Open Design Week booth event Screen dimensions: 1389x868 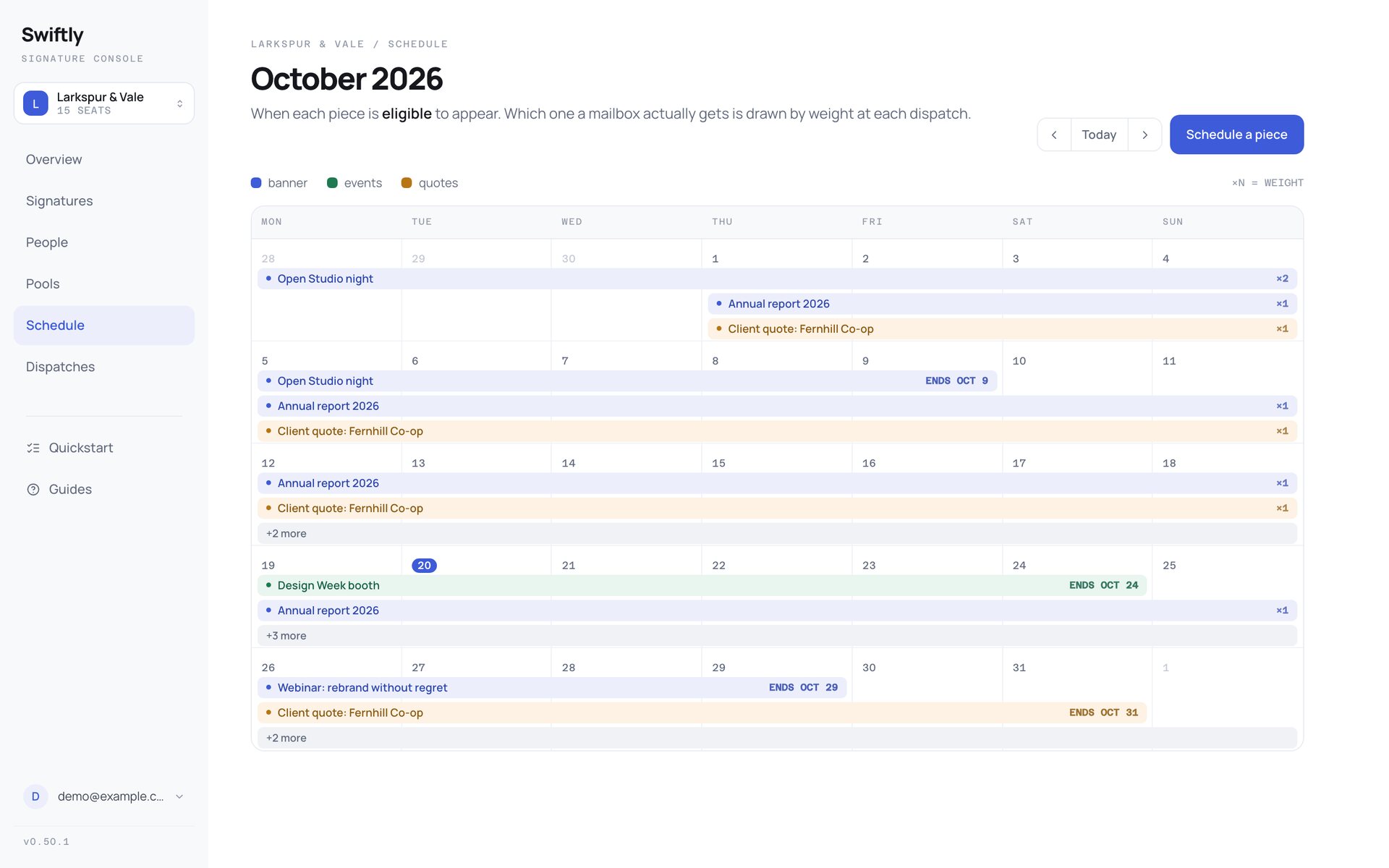(x=702, y=585)
